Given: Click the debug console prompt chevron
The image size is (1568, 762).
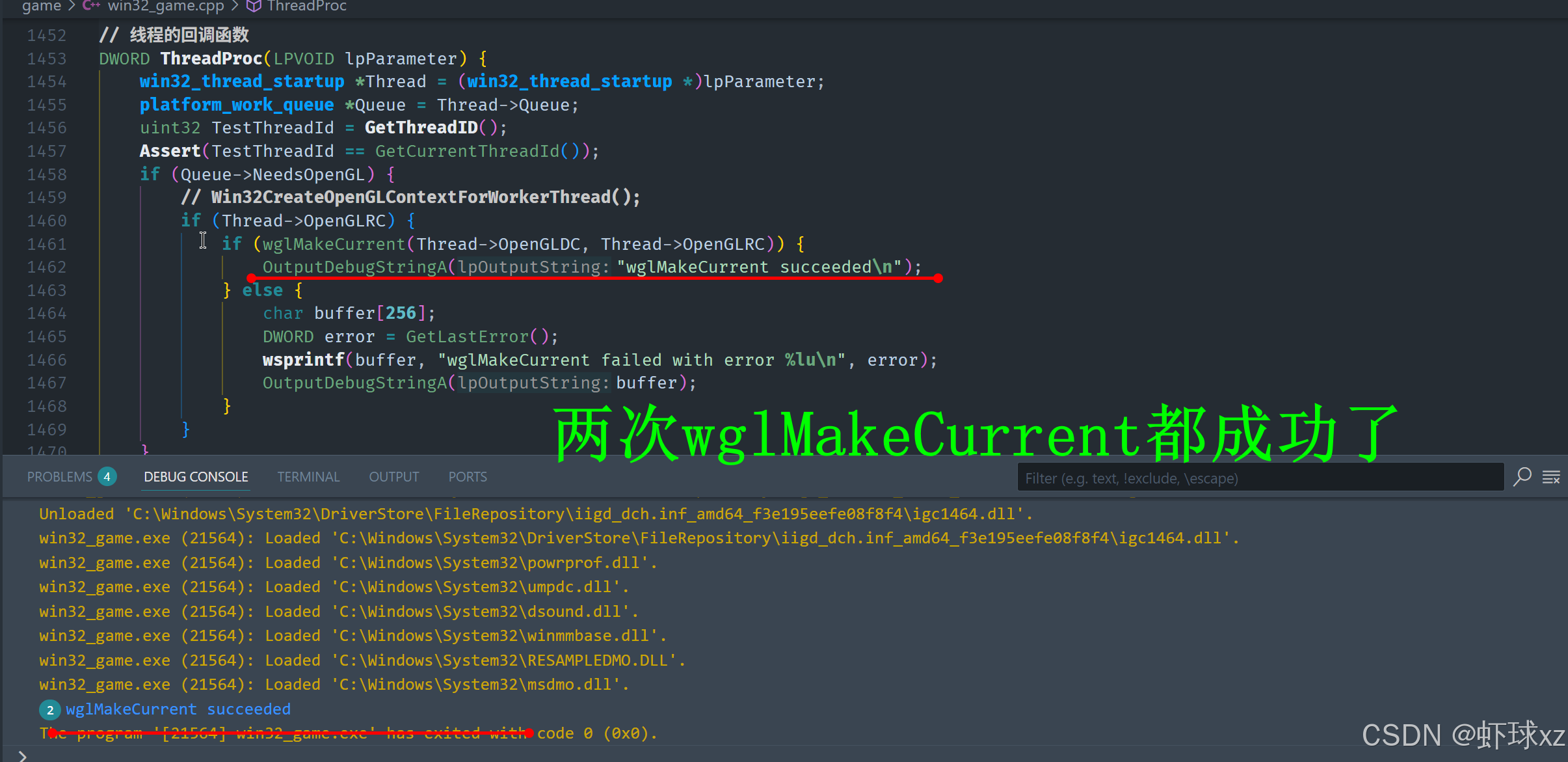Looking at the screenshot, I should (23, 755).
